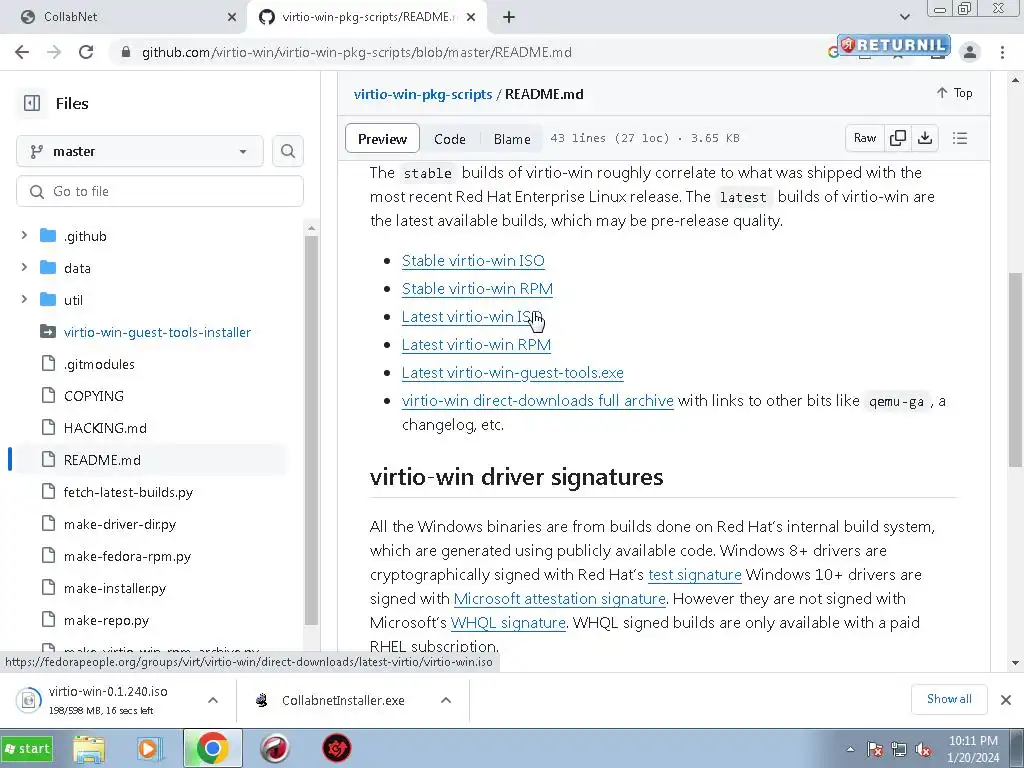This screenshot has width=1024, height=768.
Task: Open the Chrome three-dot menu
Action: (1002, 52)
